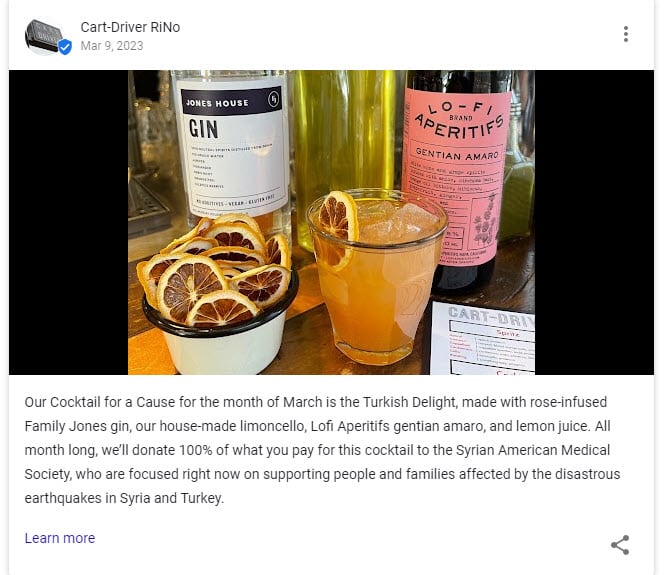The width and height of the screenshot is (665, 575).
Task: Click the Mar 9, 2023 post date
Action: click(112, 46)
